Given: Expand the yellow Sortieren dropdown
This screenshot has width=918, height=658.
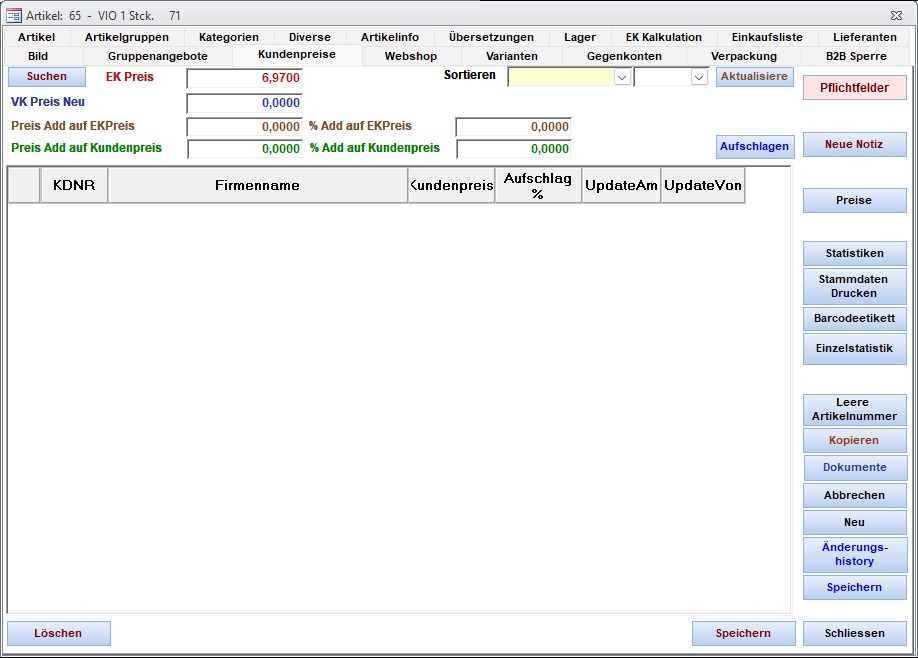Looking at the screenshot, I should point(622,77).
